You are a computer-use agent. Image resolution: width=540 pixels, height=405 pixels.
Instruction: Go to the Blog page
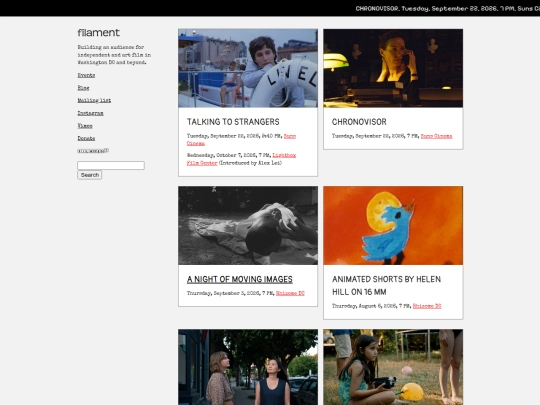click(x=83, y=88)
